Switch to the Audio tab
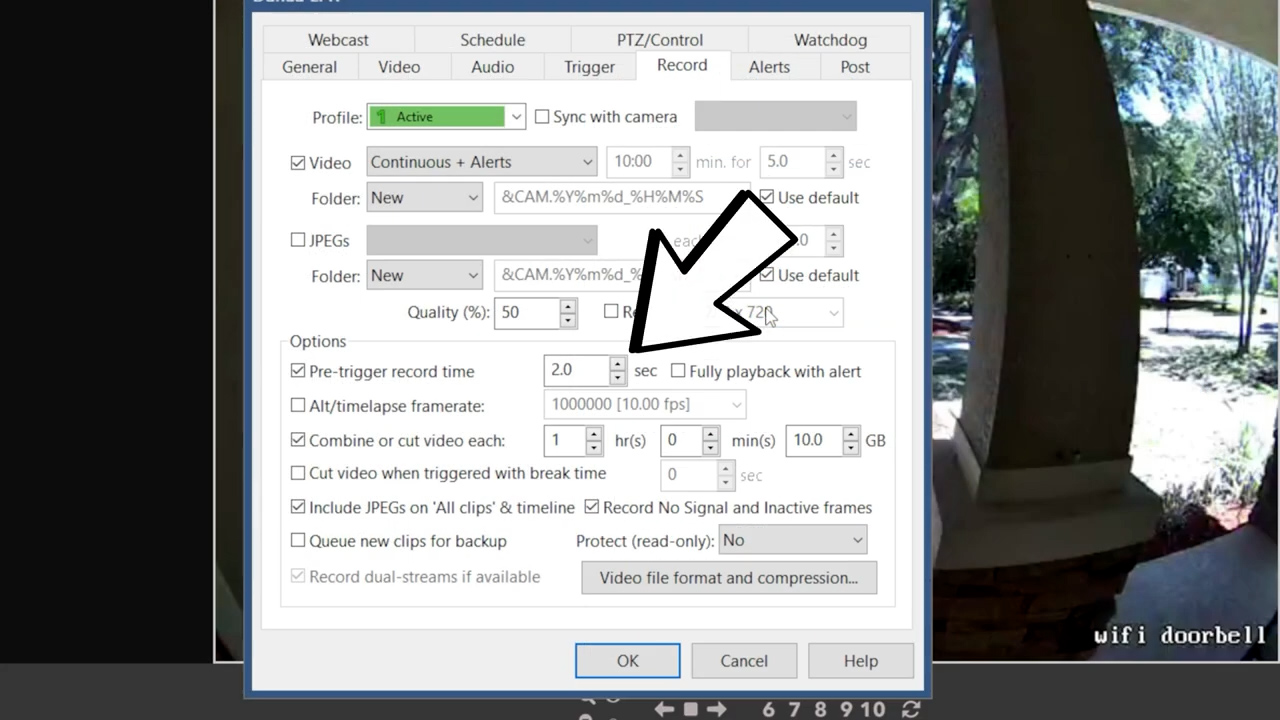This screenshot has height=720, width=1280. (x=492, y=67)
